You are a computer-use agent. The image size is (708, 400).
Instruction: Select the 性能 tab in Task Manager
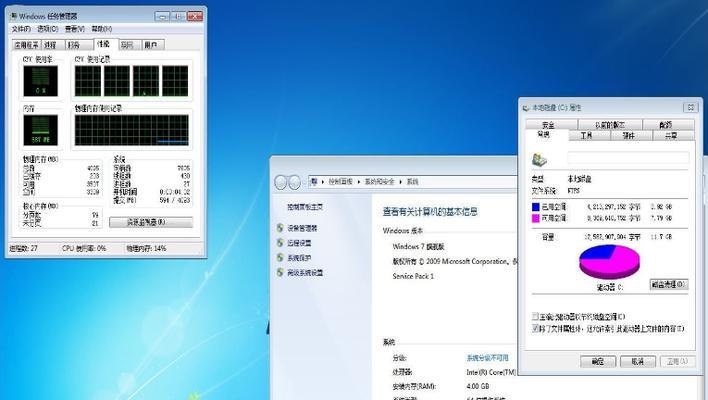[x=104, y=44]
